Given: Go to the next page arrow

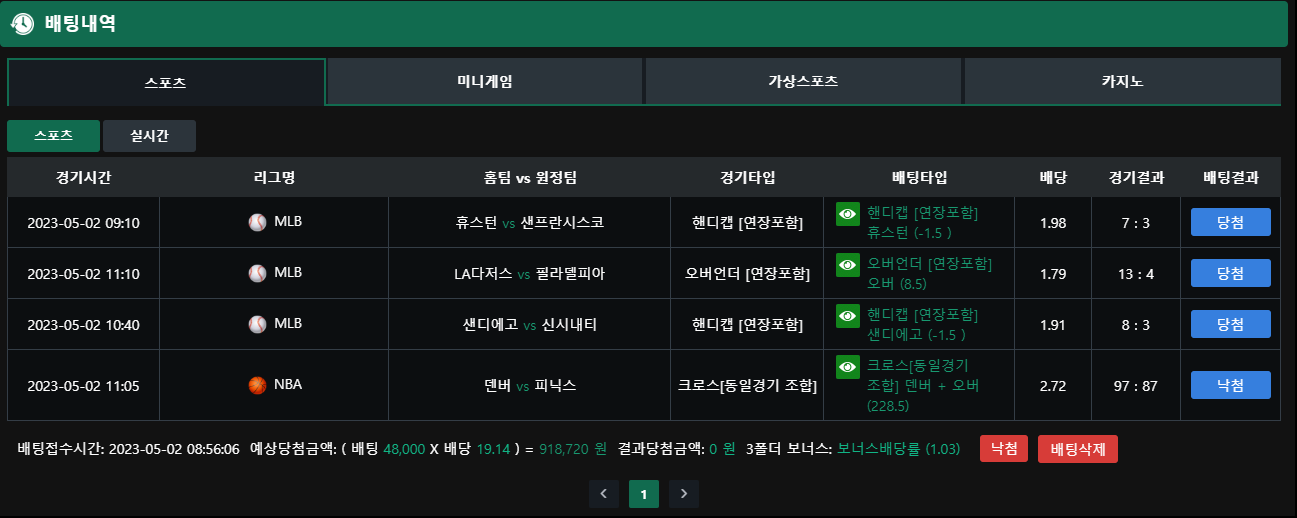Looking at the screenshot, I should click(x=684, y=494).
